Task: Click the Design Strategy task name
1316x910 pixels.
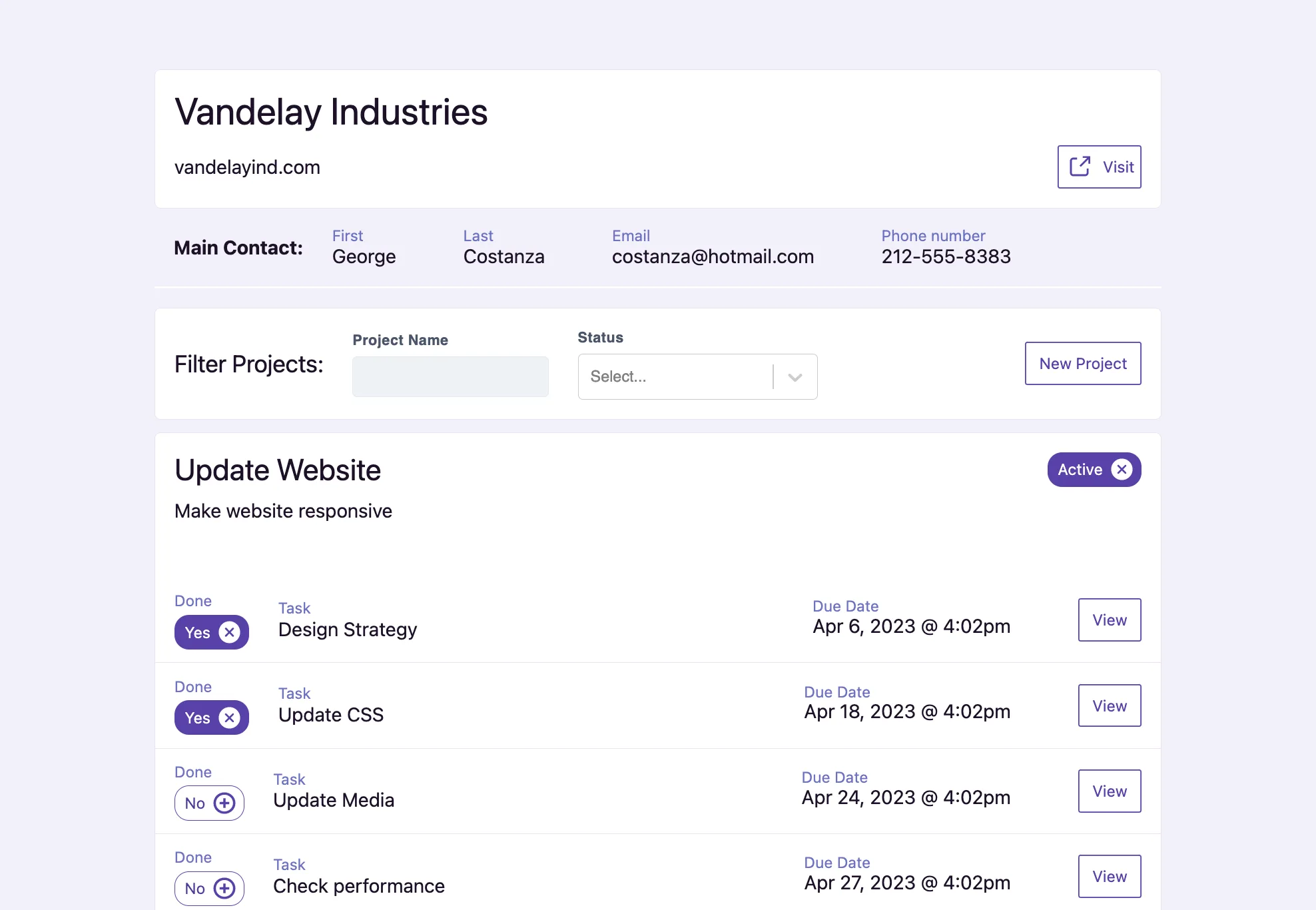Action: [x=348, y=630]
